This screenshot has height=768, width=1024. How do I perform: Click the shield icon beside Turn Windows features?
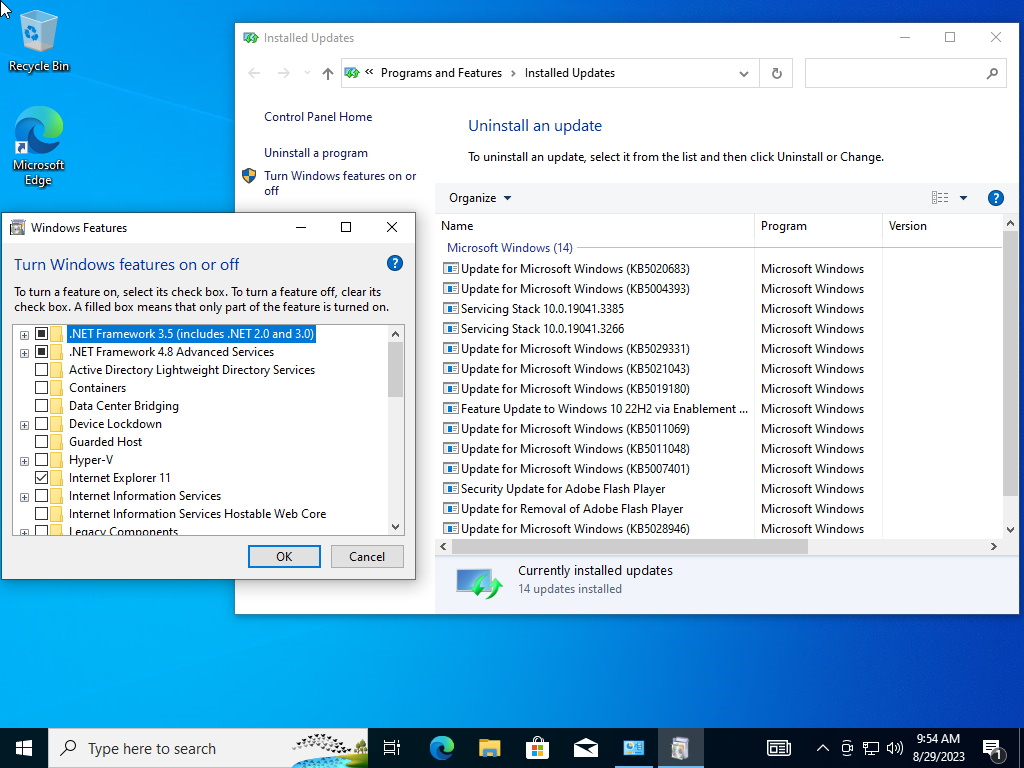coord(249,176)
